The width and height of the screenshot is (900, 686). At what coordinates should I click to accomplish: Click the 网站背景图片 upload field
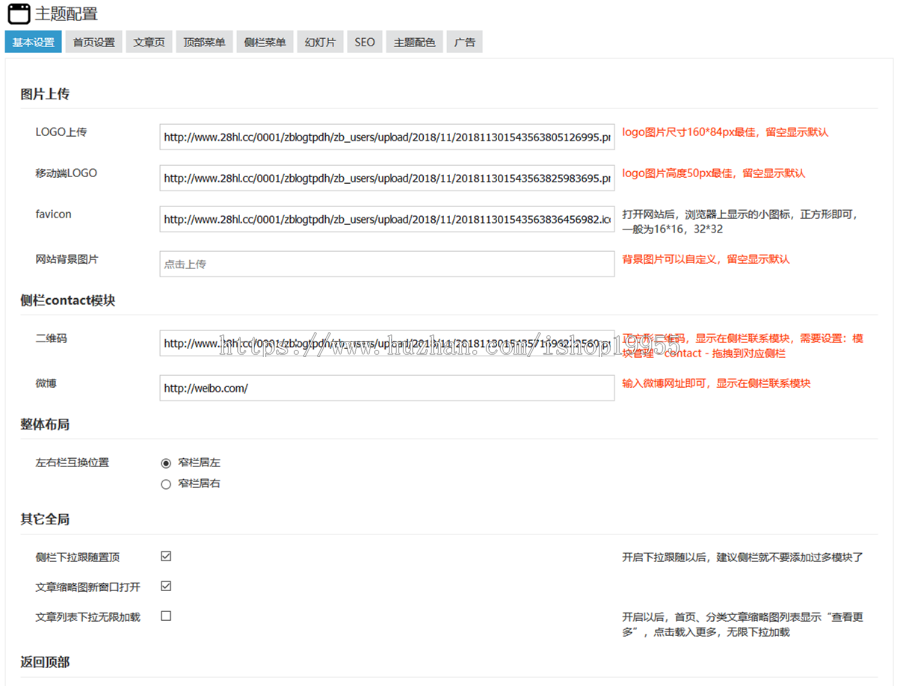click(x=386, y=264)
